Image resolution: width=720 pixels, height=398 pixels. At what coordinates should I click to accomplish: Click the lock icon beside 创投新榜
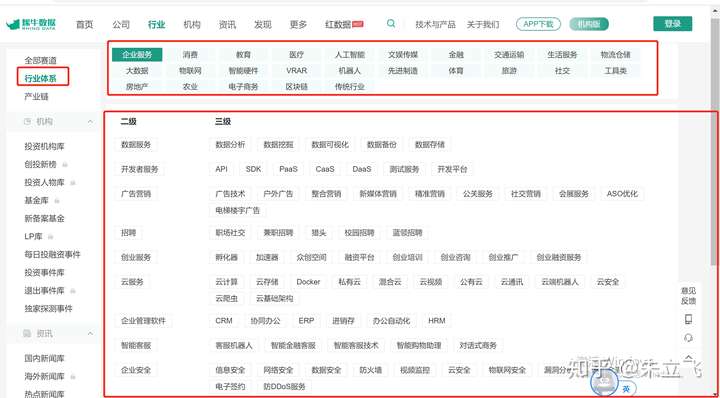click(65, 164)
